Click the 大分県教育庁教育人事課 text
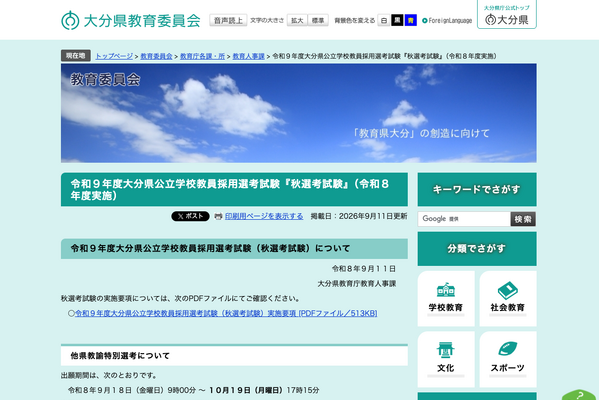 click(357, 284)
